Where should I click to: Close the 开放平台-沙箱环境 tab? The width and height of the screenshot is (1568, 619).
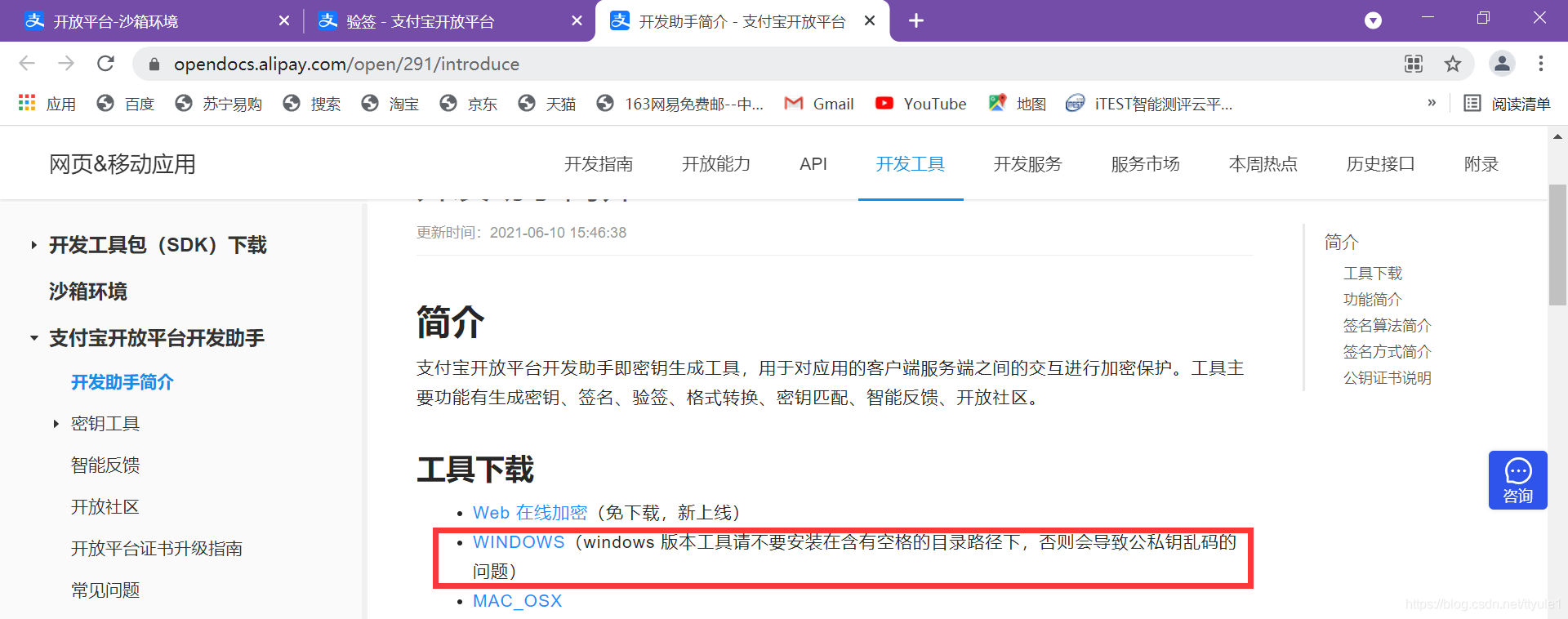pos(284,20)
